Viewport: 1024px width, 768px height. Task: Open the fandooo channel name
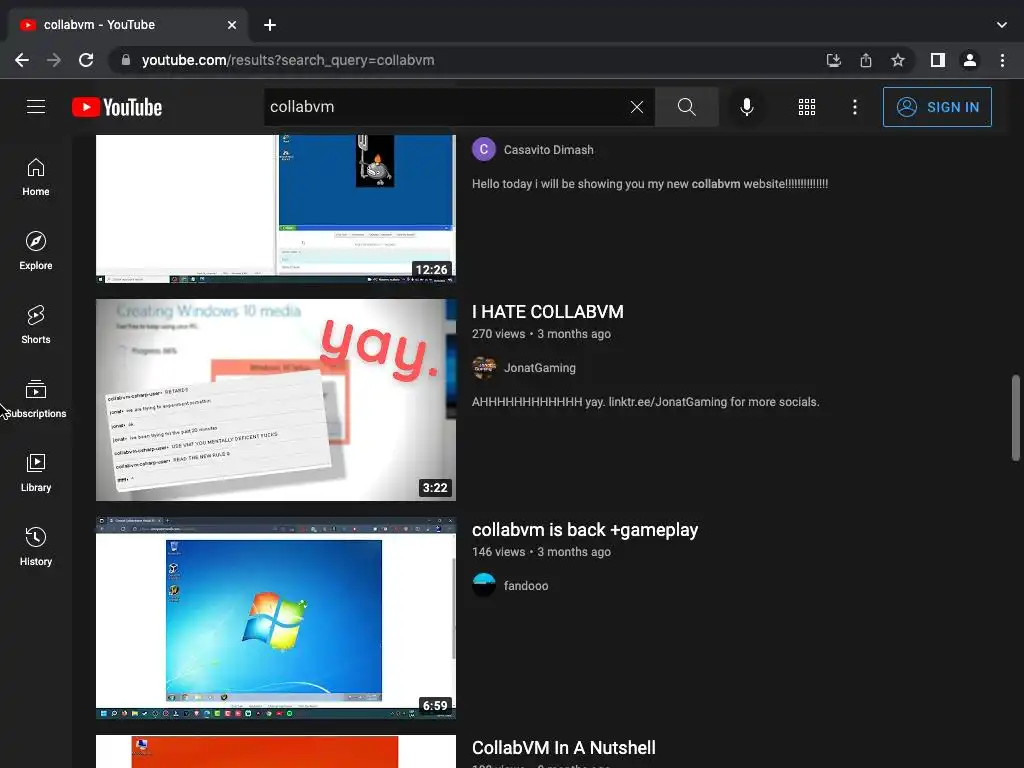click(526, 586)
